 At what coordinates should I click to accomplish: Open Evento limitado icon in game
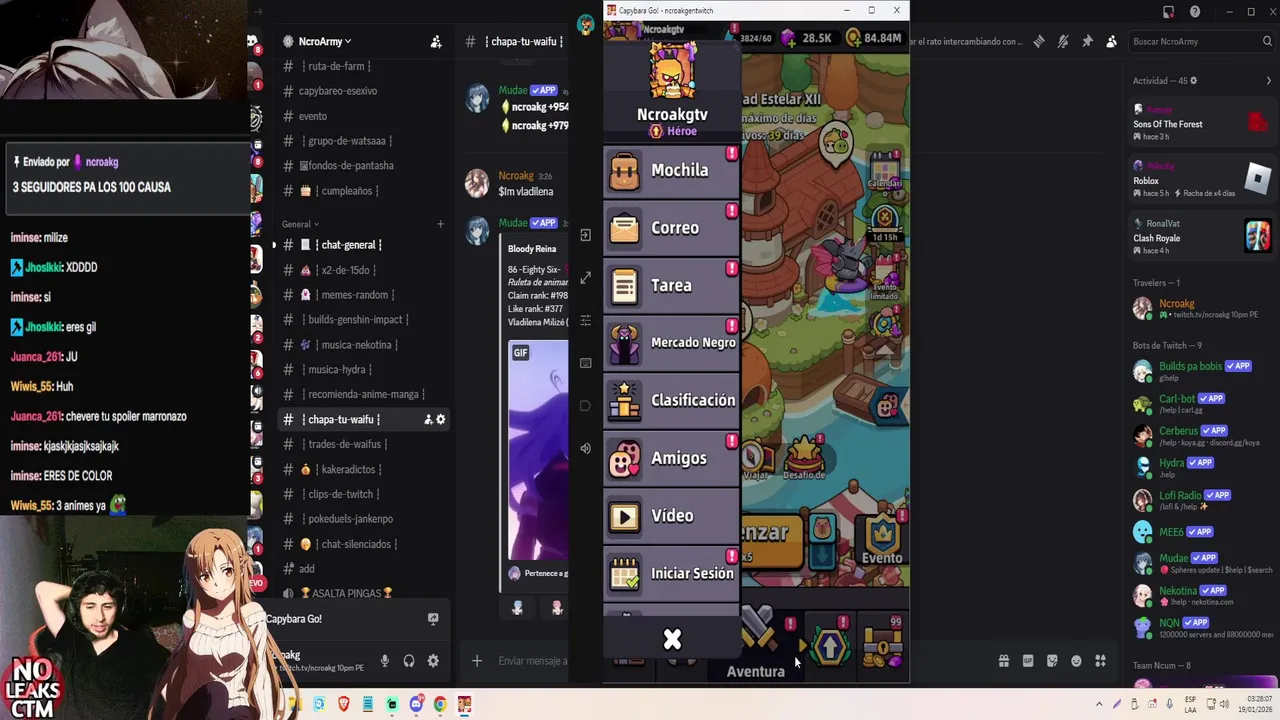coord(885,277)
